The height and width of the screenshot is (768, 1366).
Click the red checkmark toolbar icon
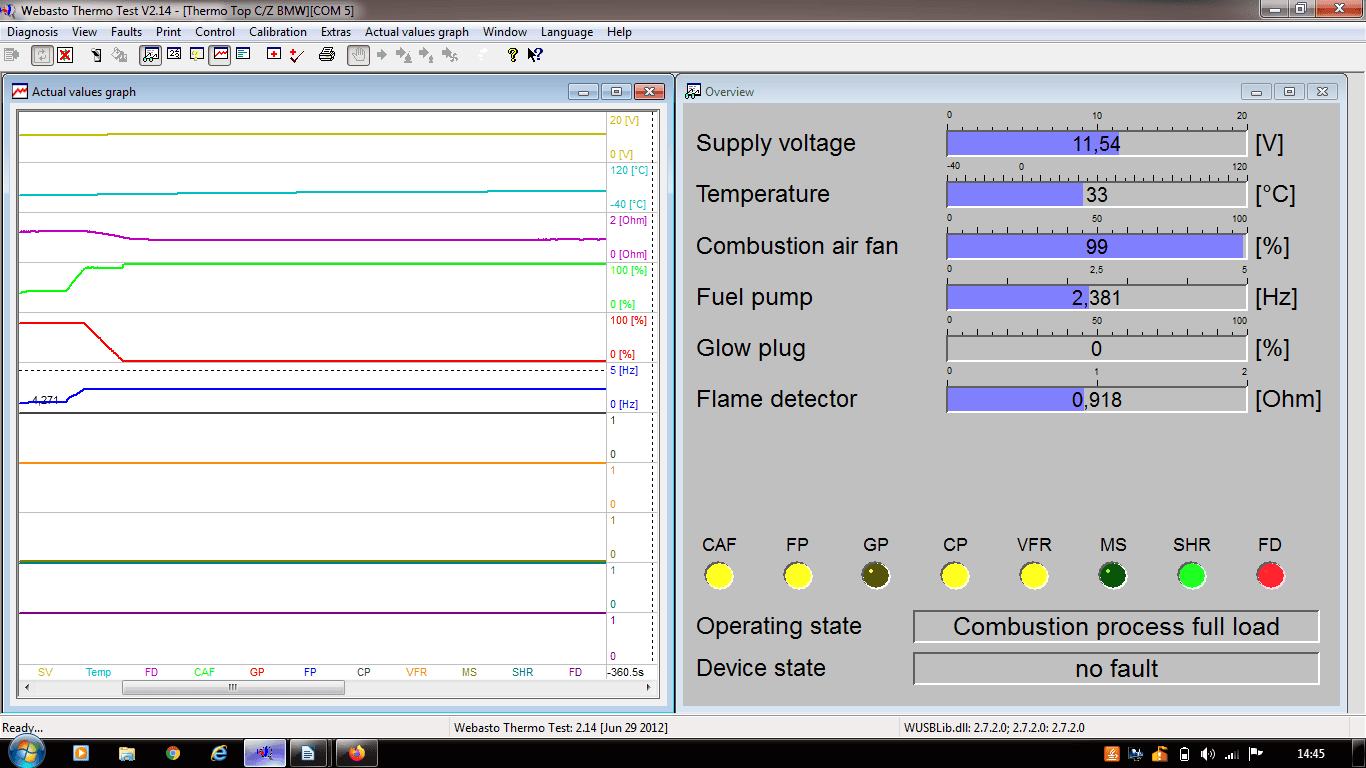296,55
